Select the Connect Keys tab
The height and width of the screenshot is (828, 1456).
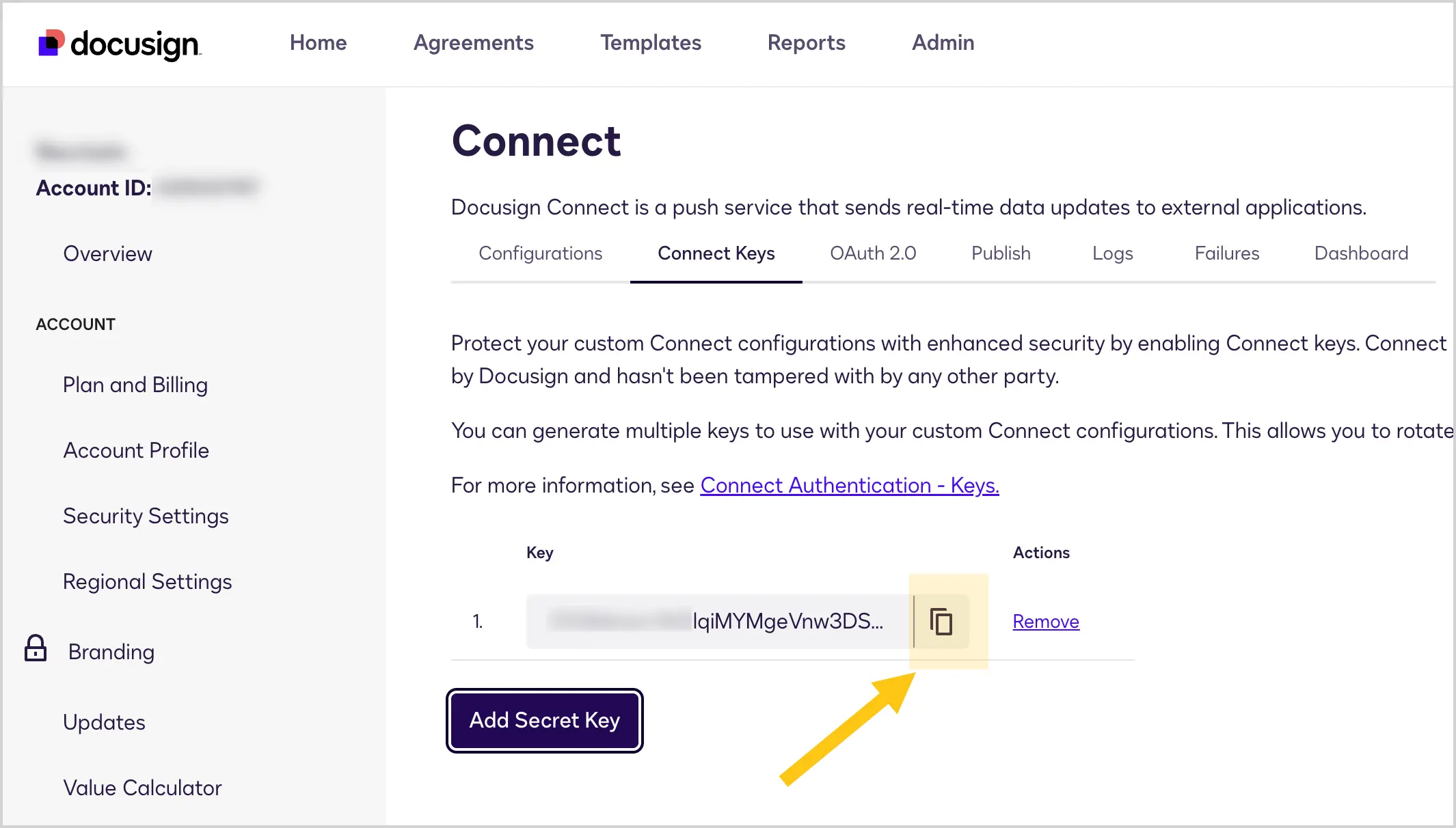716,253
